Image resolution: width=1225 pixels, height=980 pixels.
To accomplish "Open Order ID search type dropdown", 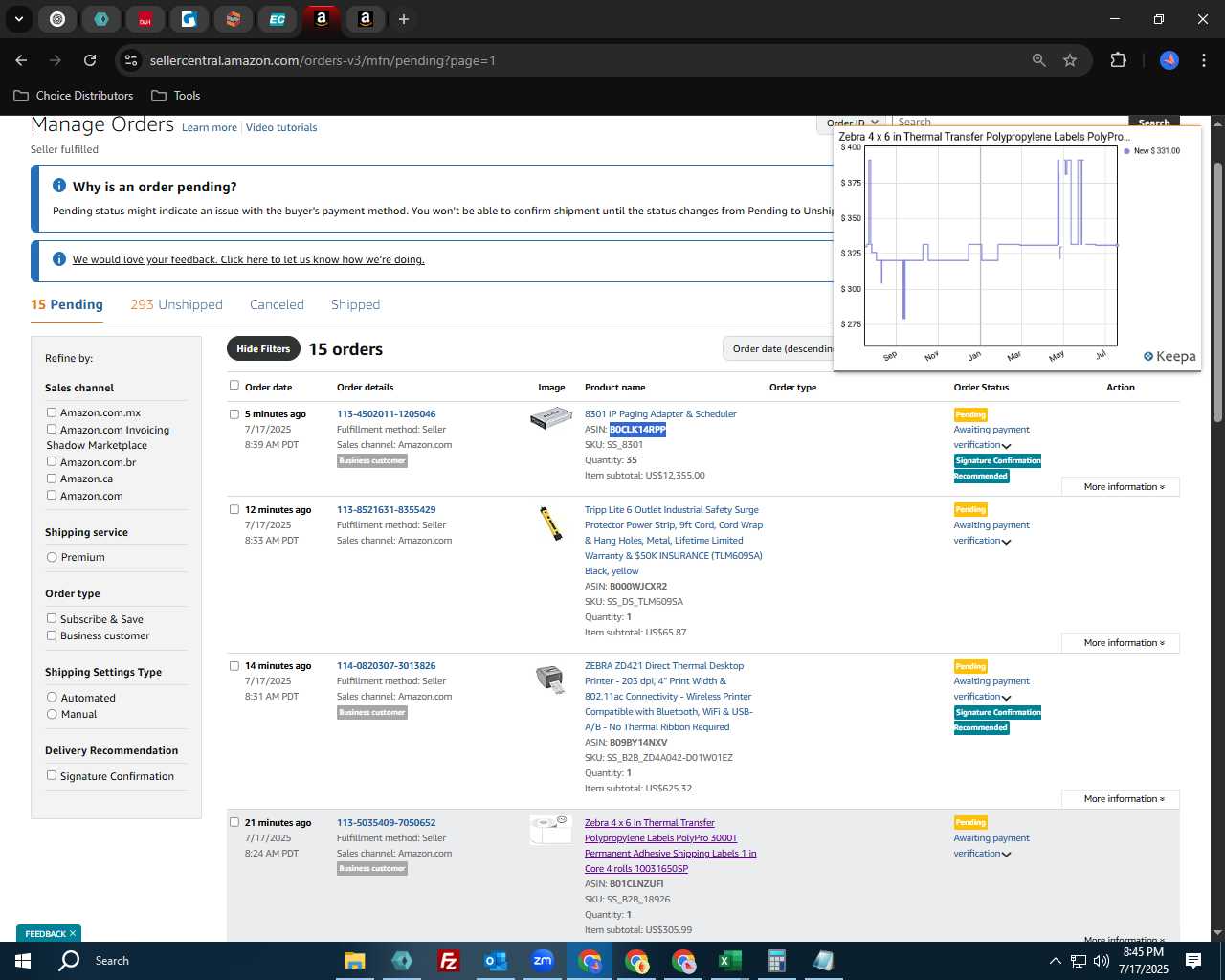I will (x=852, y=122).
